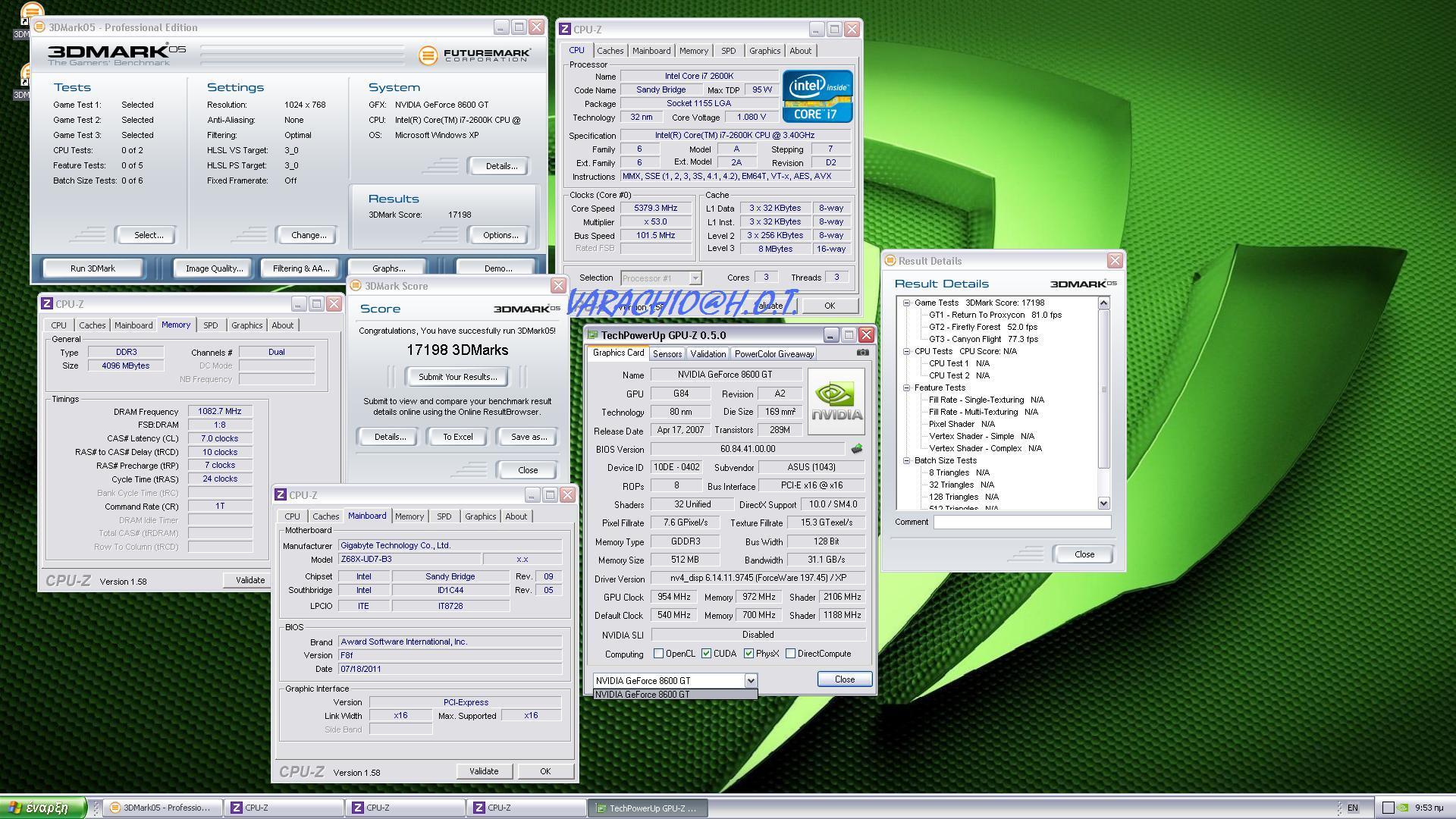This screenshot has height=819, width=1456.
Task: Click Close button in Result Details window
Action: point(1084,554)
